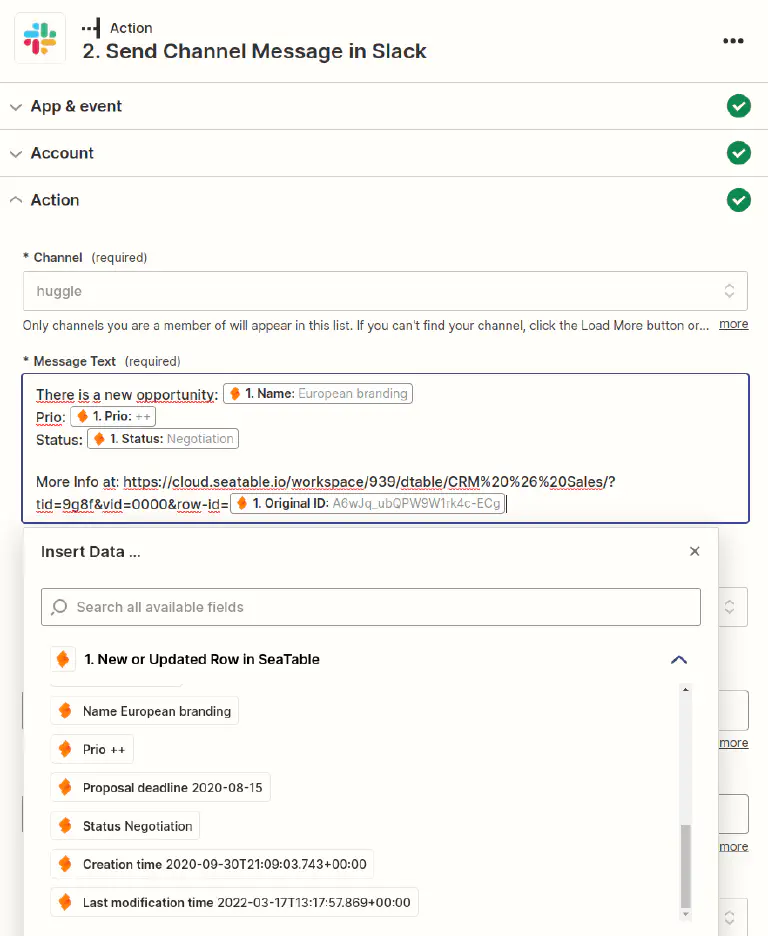Expand the Account section
The image size is (768, 936).
62,153
